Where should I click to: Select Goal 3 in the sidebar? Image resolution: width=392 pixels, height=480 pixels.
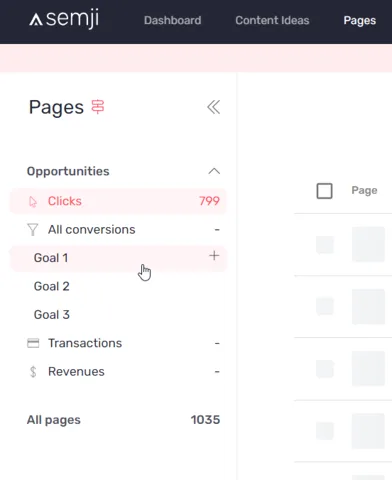pyautogui.click(x=118, y=315)
